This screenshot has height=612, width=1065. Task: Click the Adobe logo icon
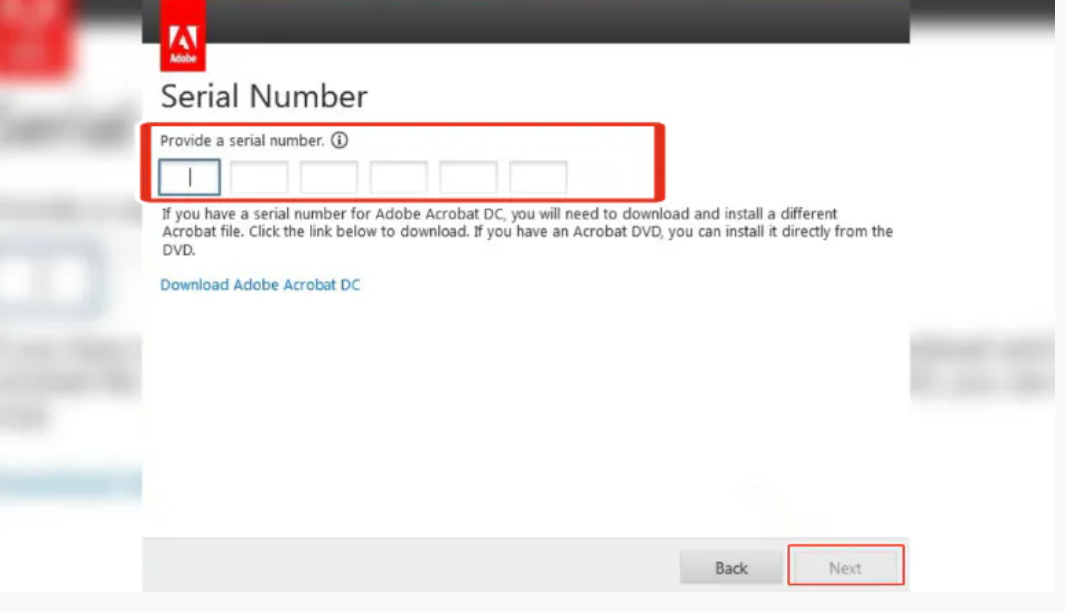(183, 36)
